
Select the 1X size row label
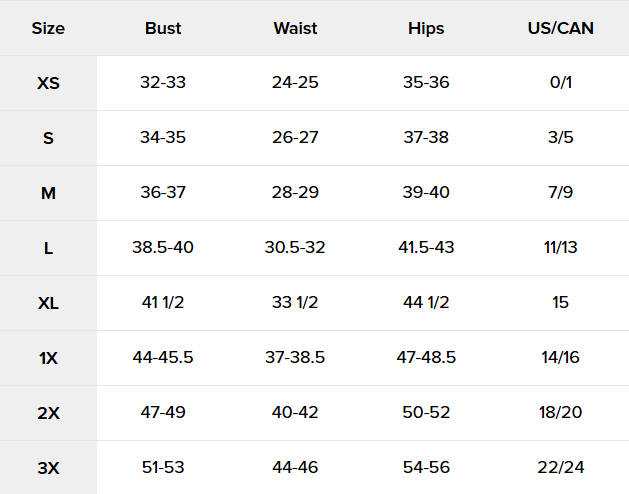click(x=48, y=358)
